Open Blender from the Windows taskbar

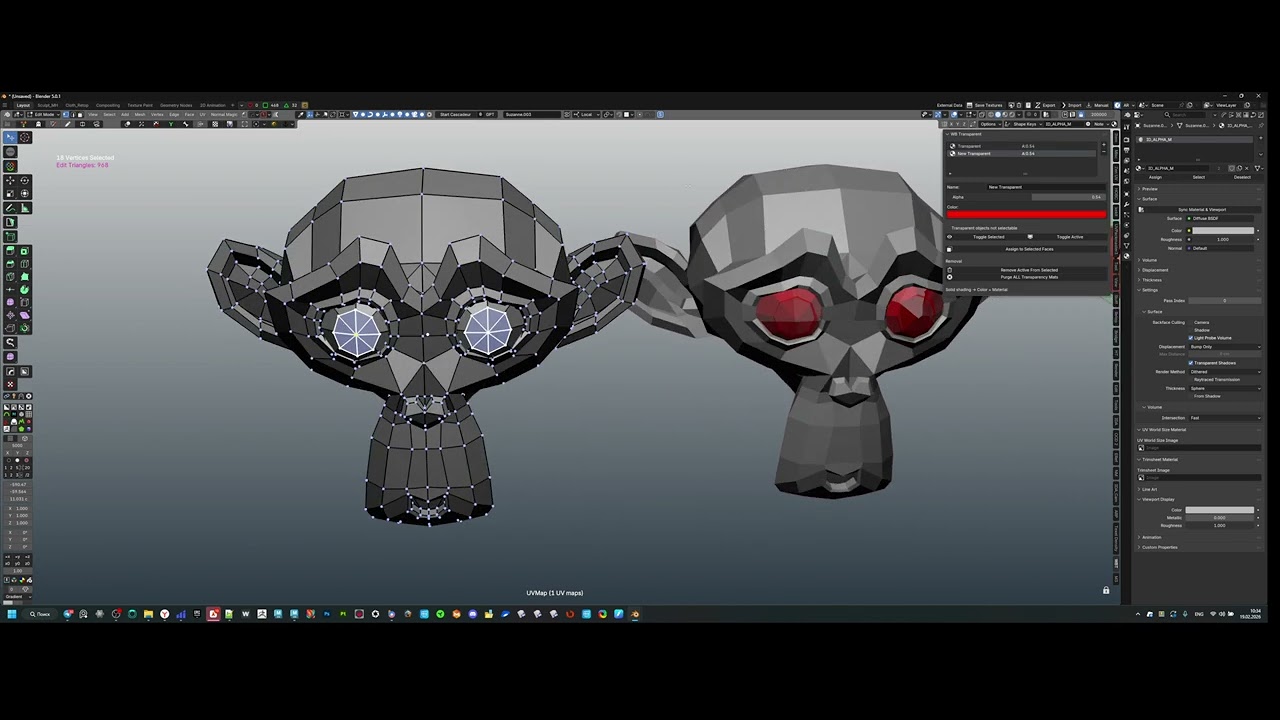pyautogui.click(x=634, y=614)
